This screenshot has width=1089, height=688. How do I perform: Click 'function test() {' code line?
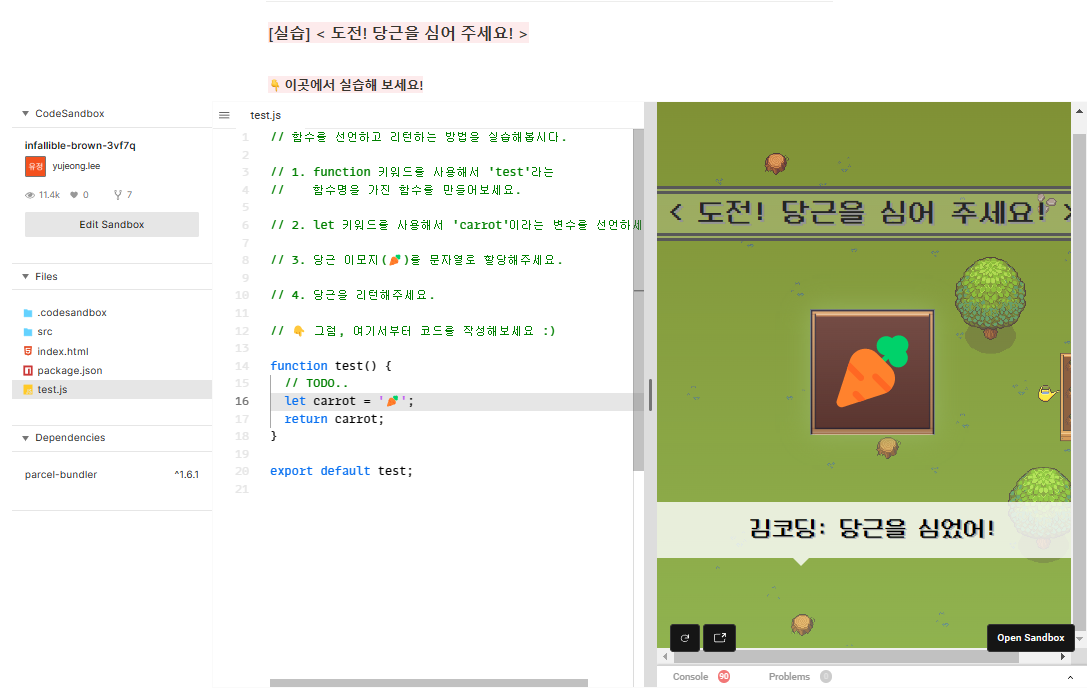(331, 366)
